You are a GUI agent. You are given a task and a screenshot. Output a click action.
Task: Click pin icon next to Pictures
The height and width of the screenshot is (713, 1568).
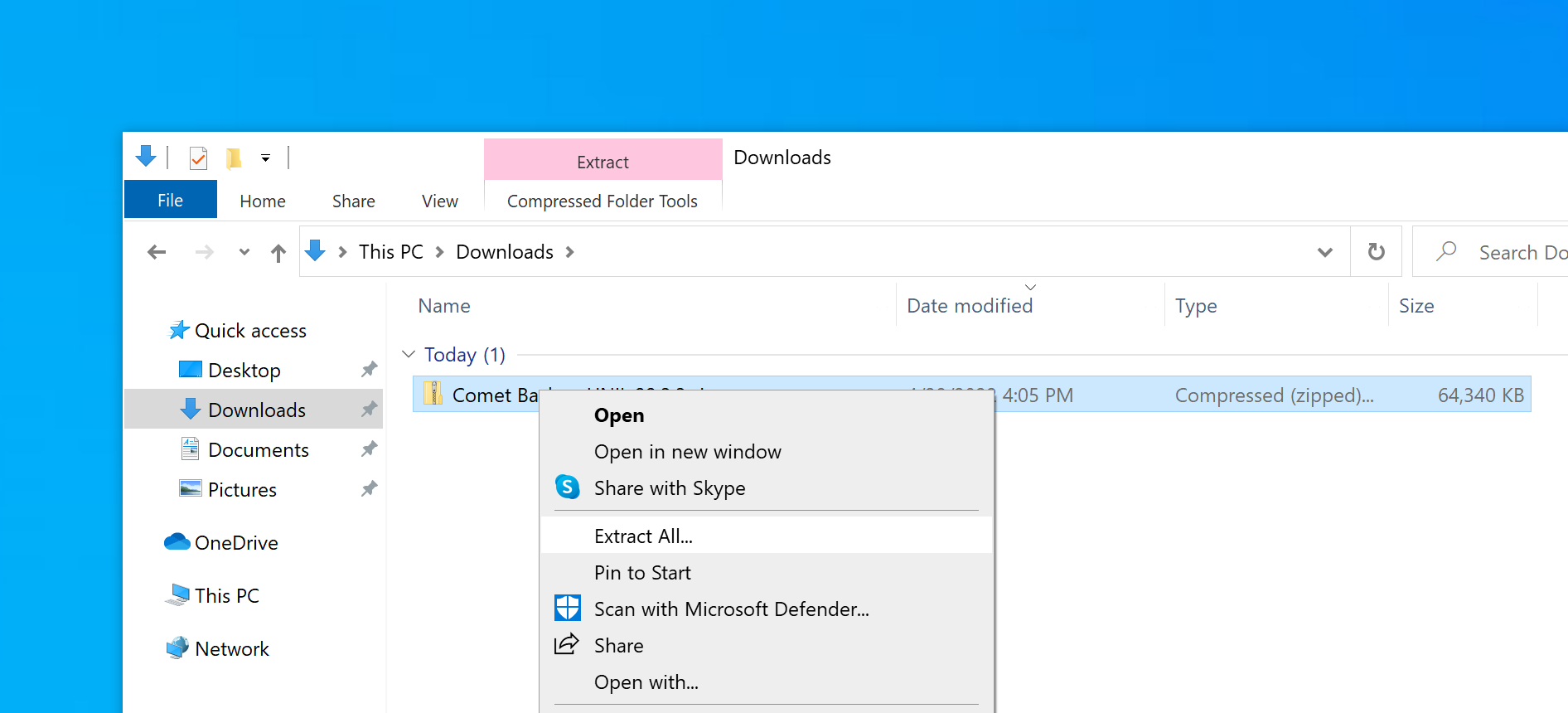click(369, 489)
